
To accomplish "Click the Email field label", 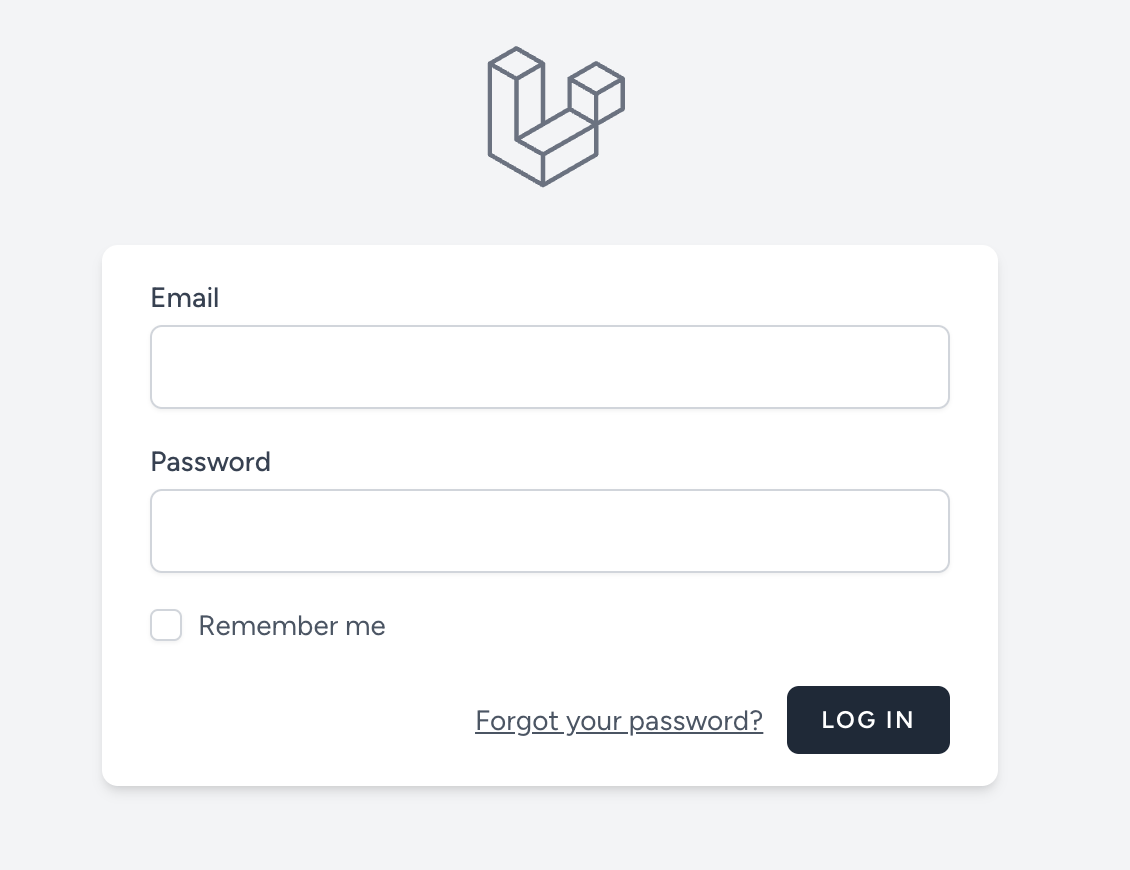I will [x=185, y=298].
